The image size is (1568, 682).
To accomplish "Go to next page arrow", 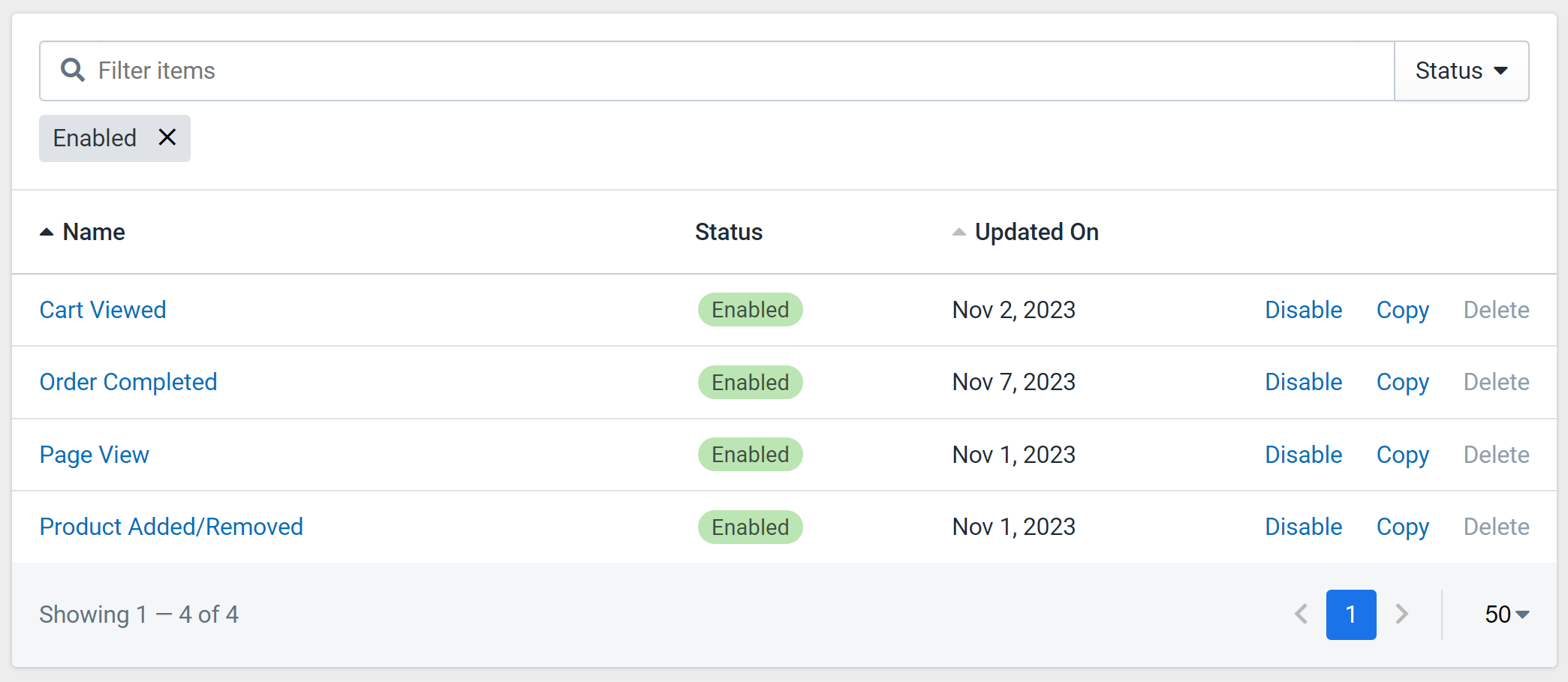I will [1401, 614].
